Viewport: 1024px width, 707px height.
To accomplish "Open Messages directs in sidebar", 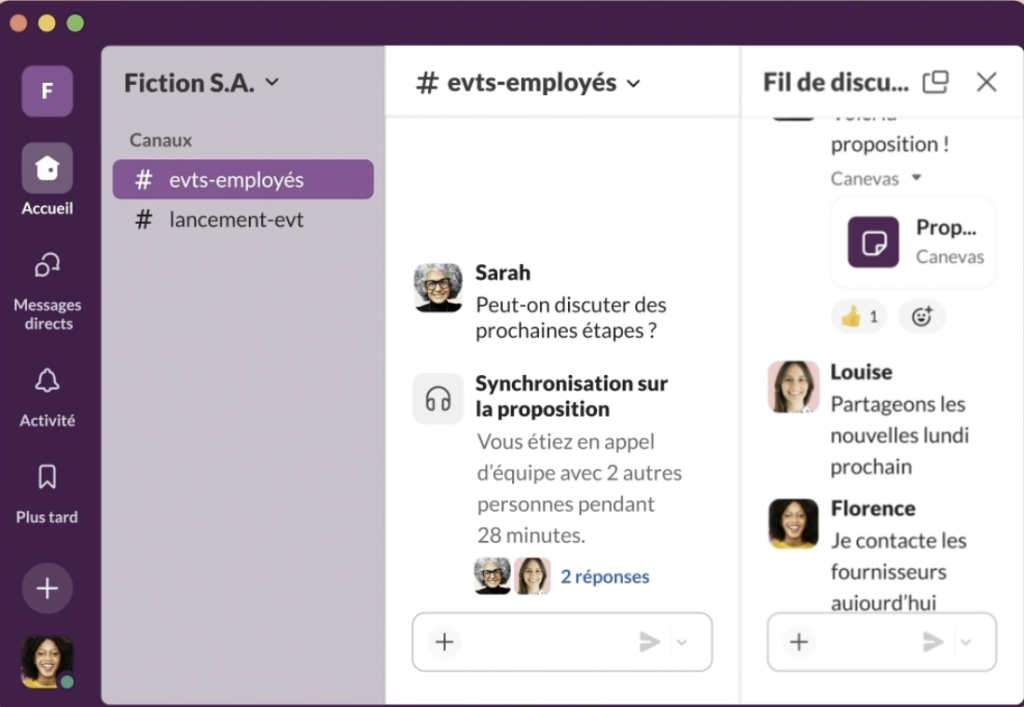I will (x=47, y=265).
